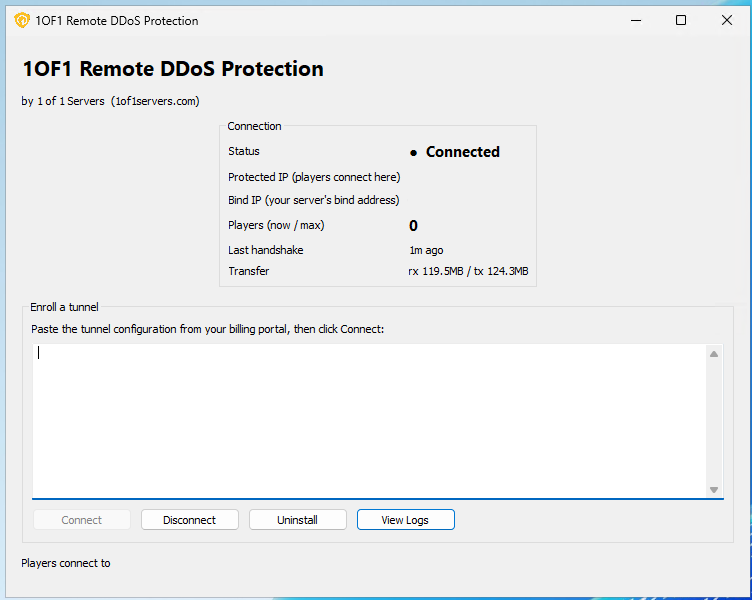Click "Players (now / max)" label

[x=276, y=225]
